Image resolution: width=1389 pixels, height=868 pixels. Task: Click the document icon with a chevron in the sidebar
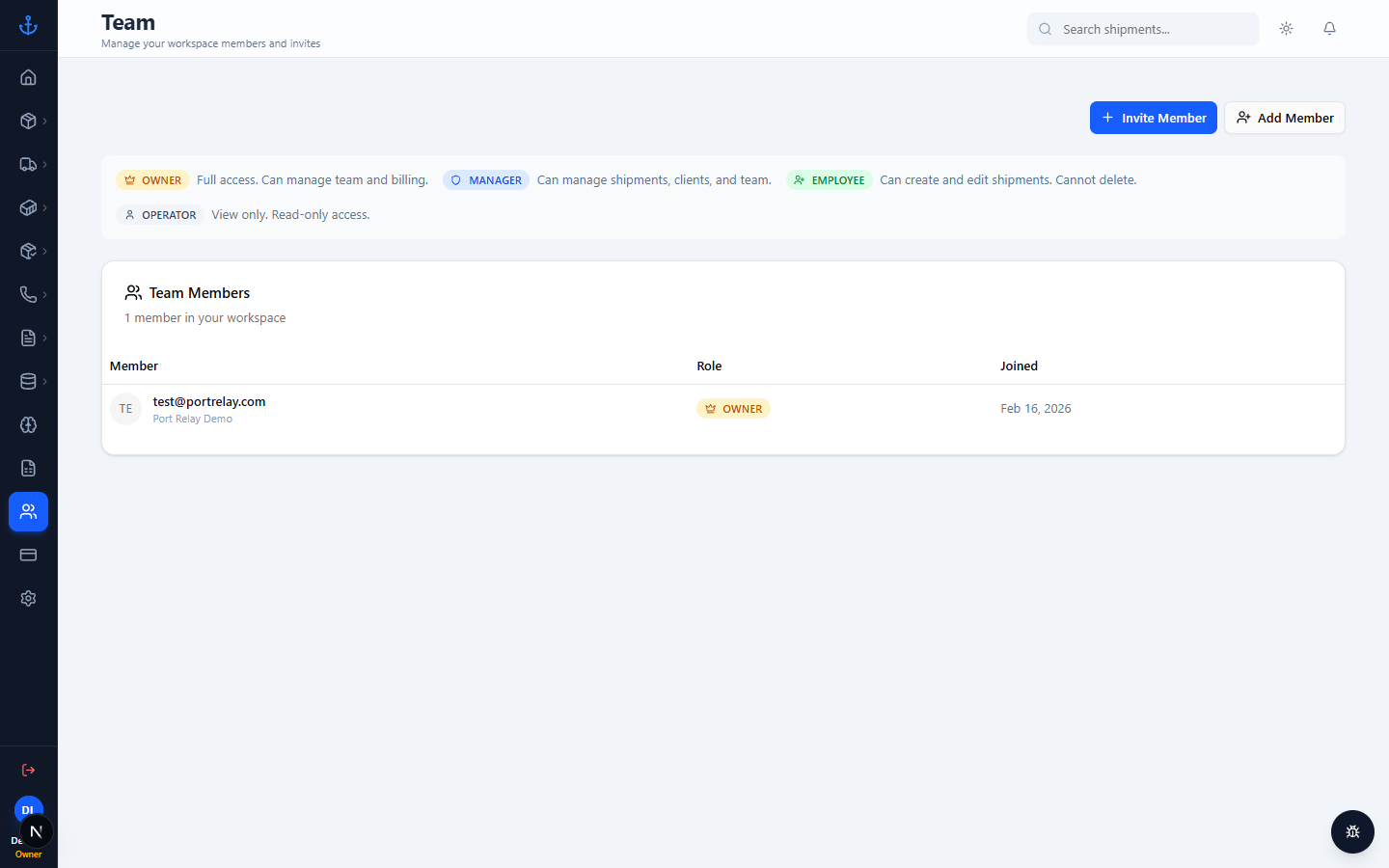click(x=28, y=338)
